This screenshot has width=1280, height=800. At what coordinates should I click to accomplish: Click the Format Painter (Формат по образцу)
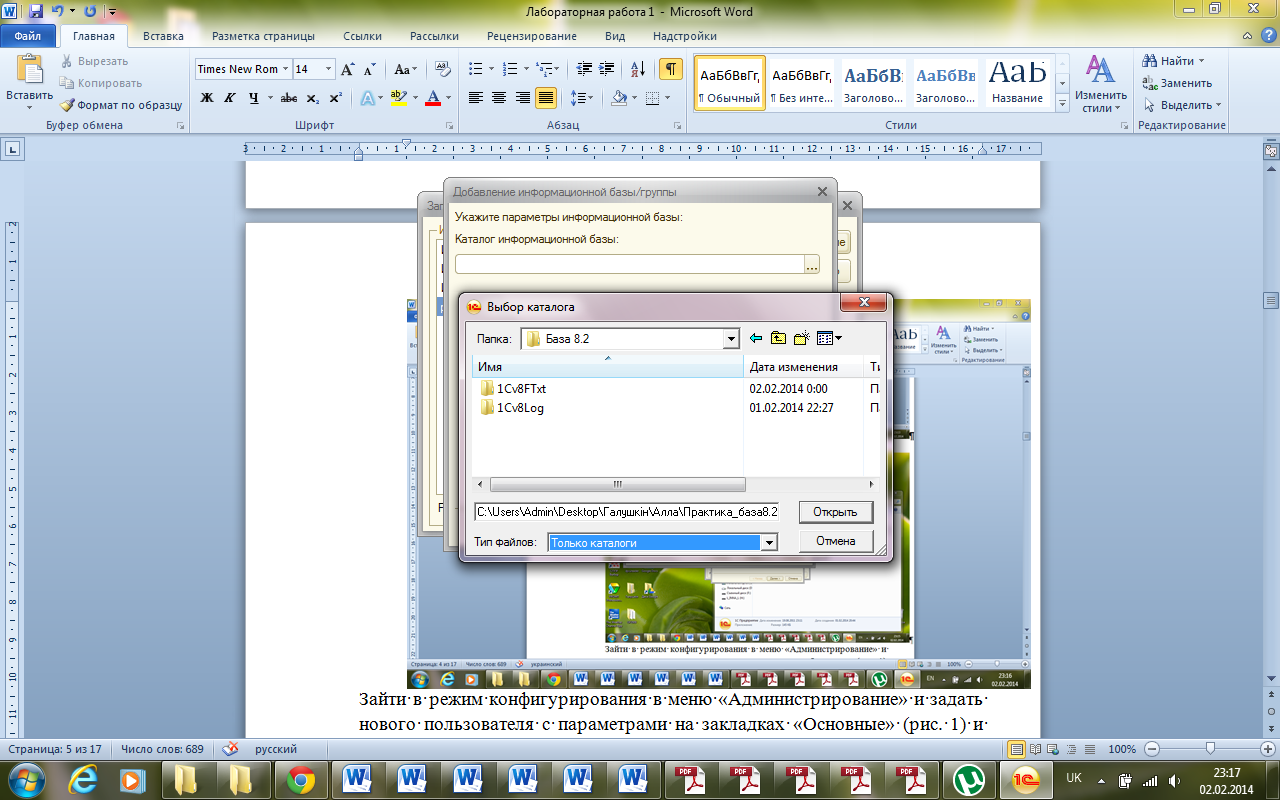click(122, 104)
